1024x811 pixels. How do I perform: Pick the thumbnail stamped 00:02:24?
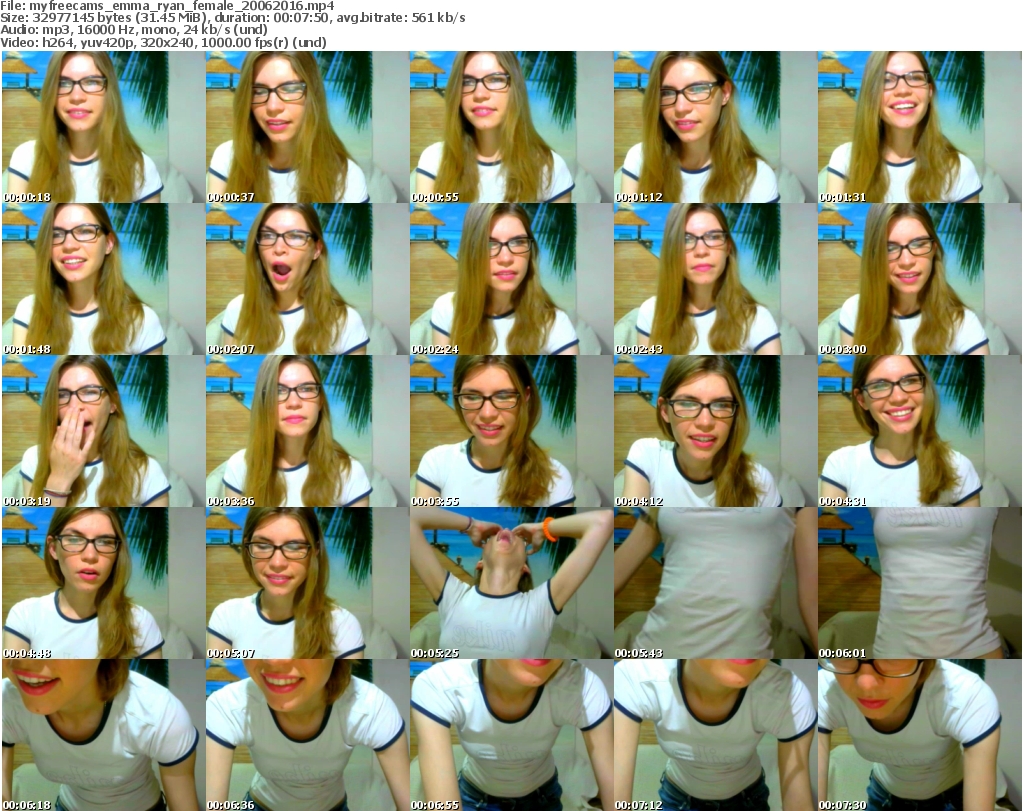click(x=511, y=279)
